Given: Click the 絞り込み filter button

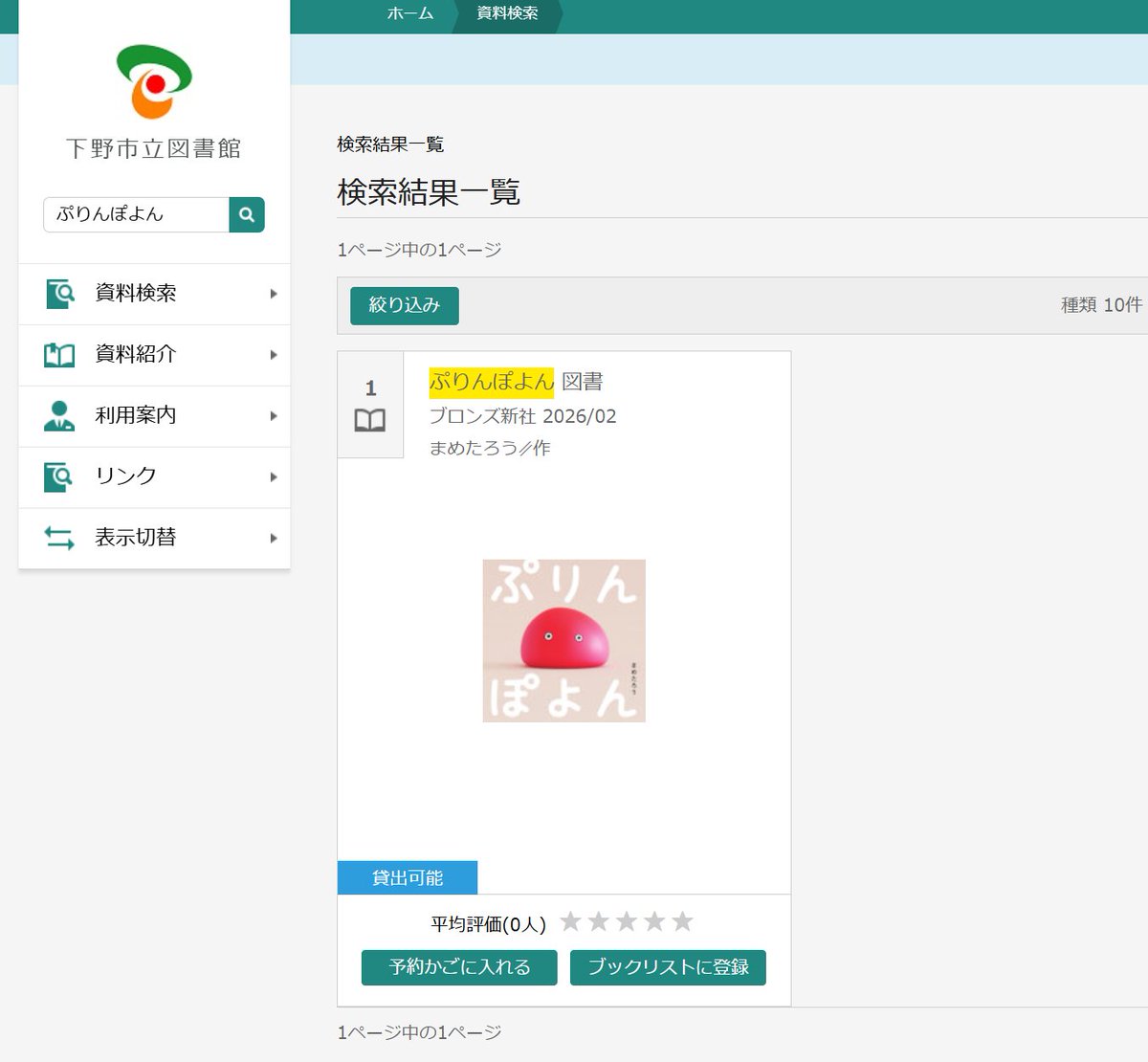Looking at the screenshot, I should click(405, 305).
